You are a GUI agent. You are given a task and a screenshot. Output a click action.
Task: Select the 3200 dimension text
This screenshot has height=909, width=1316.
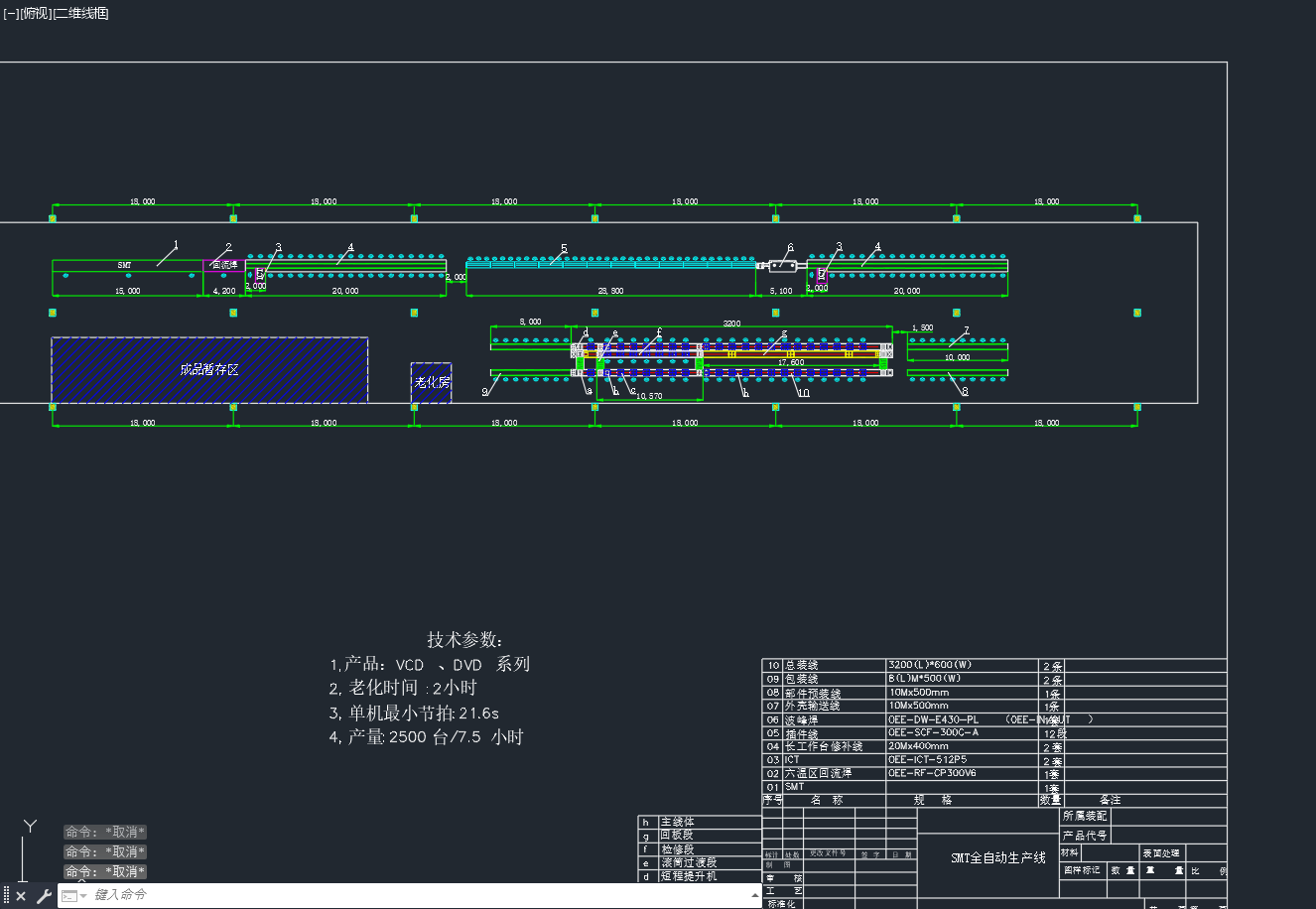(731, 324)
